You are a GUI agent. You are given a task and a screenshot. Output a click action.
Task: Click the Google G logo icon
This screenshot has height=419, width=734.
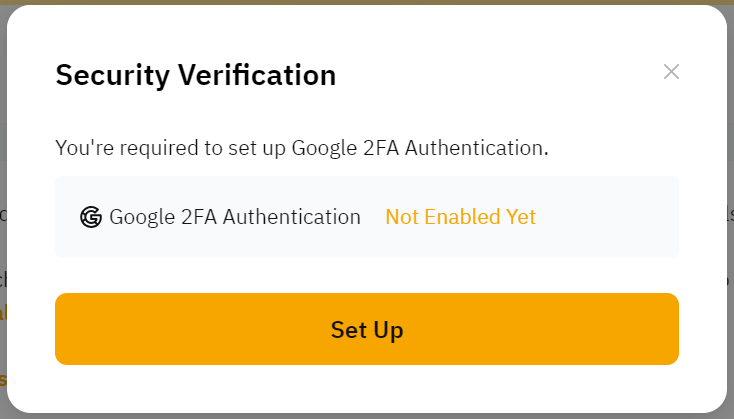pos(91,217)
